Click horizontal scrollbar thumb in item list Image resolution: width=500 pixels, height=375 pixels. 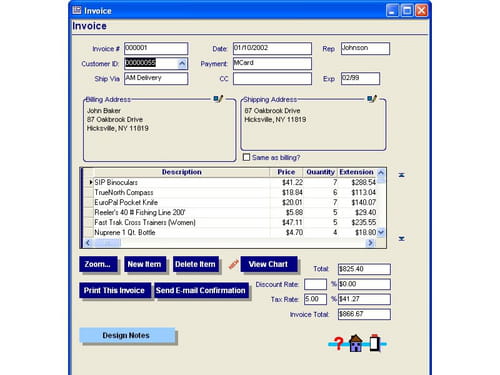[107, 243]
